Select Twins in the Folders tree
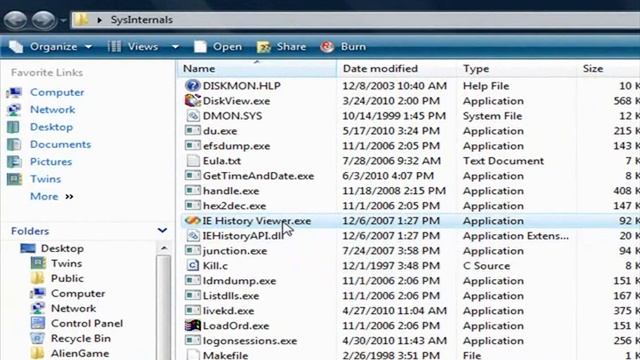 point(66,264)
